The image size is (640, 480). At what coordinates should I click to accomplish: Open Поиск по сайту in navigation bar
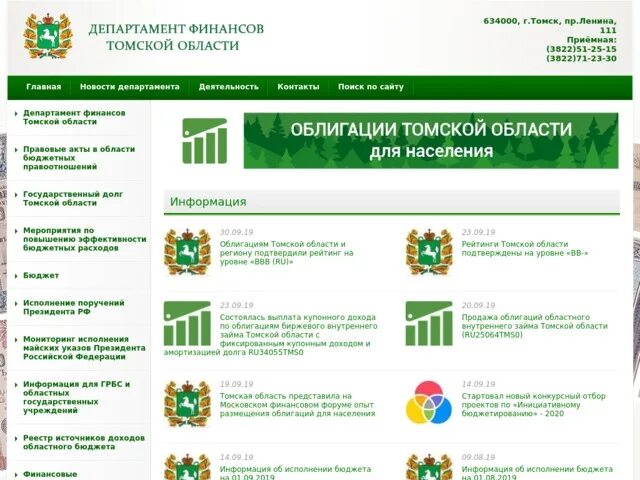coord(371,87)
